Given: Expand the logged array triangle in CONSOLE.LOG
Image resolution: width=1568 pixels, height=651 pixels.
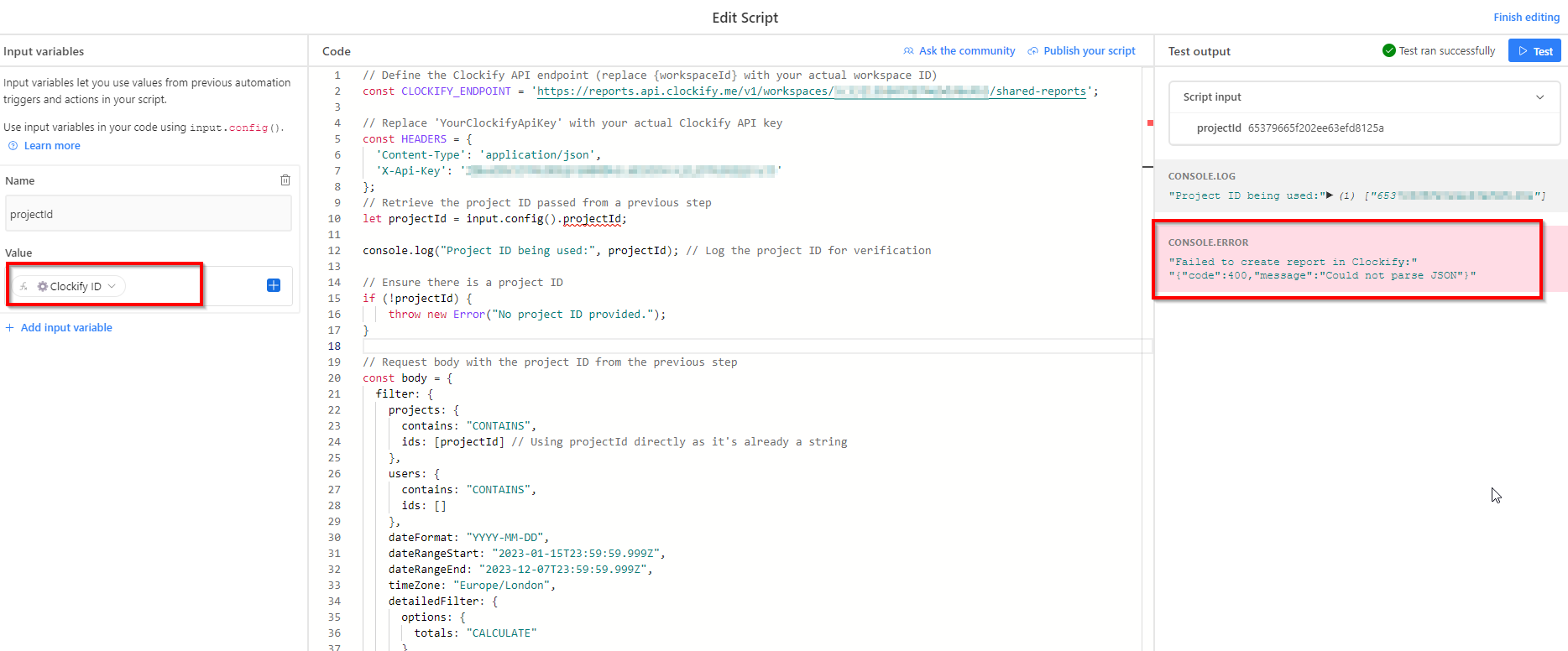Looking at the screenshot, I should pyautogui.click(x=1330, y=195).
